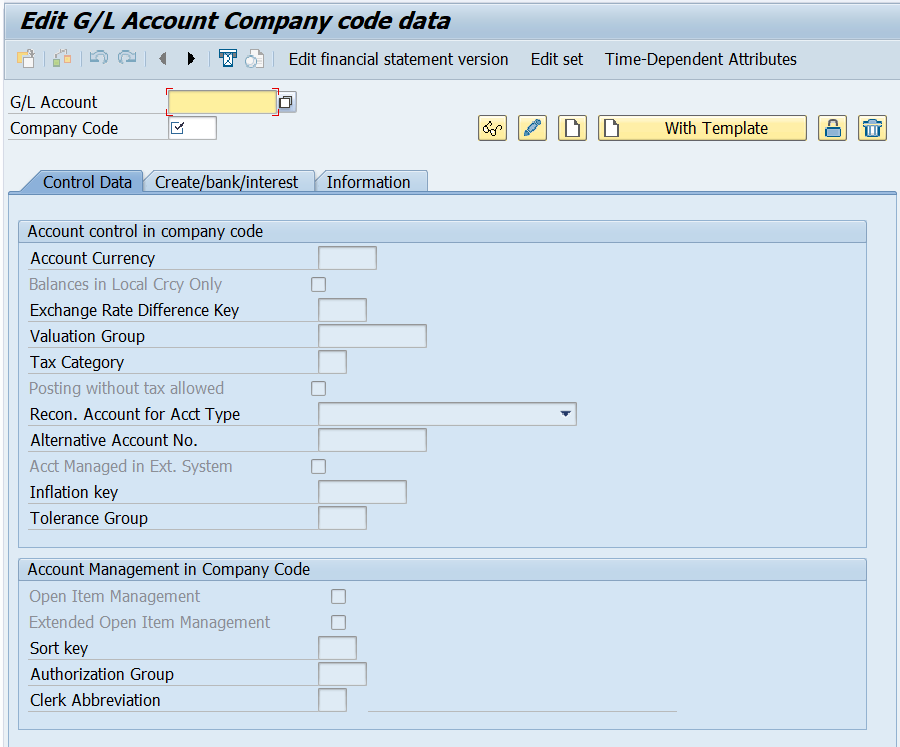Click the table delete icon in toolbar
Image resolution: width=900 pixels, height=747 pixels.
227,59
